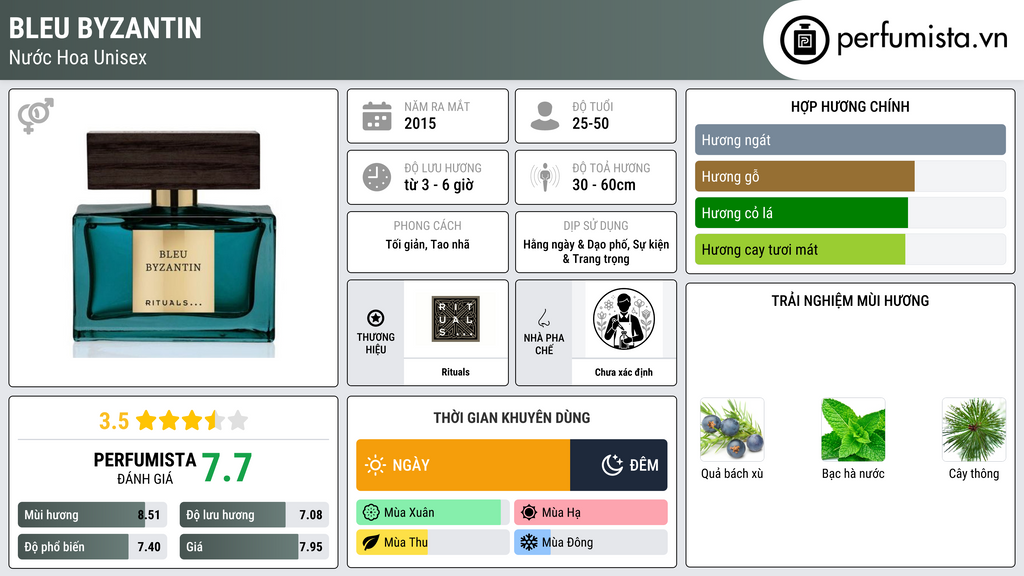Image resolution: width=1024 pixels, height=576 pixels.
Task: Click the calendar icon beside Năm ra mắt
Action: point(377,116)
